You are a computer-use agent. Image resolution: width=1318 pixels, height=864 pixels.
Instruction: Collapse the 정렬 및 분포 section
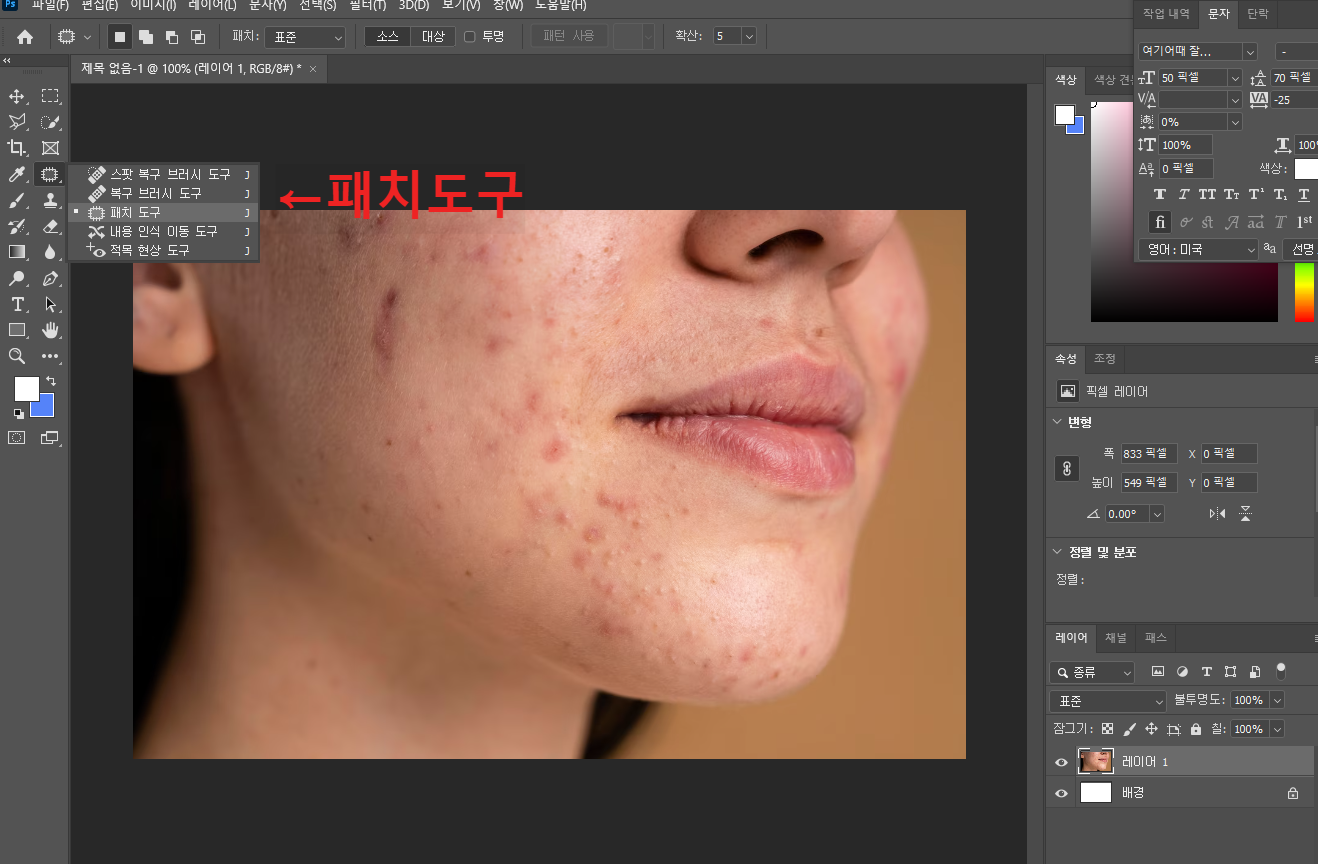click(x=1057, y=552)
